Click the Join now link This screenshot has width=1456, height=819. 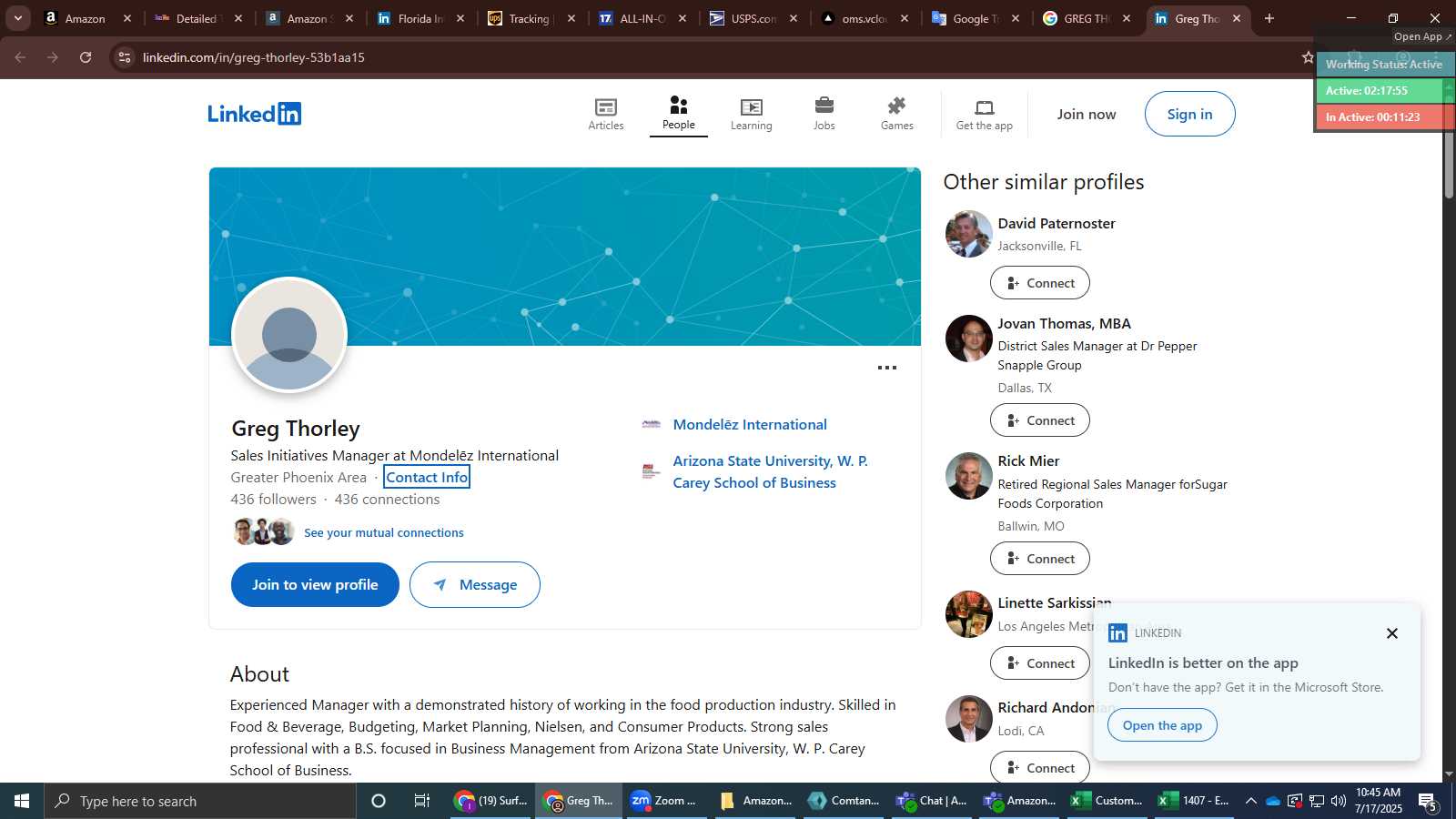point(1087,114)
